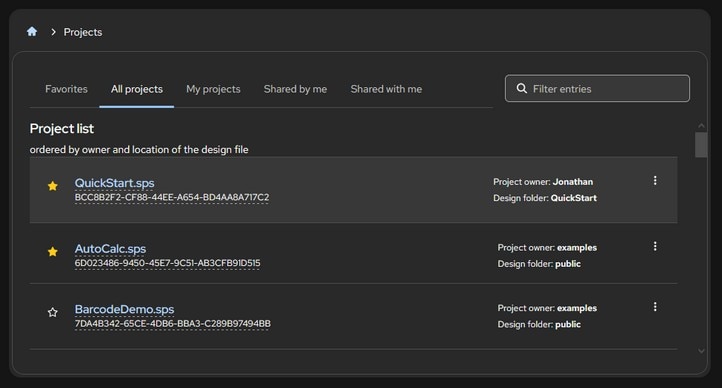The height and width of the screenshot is (388, 722).
Task: Remove AutoCalc.sps from favorites star
Action: 52,252
